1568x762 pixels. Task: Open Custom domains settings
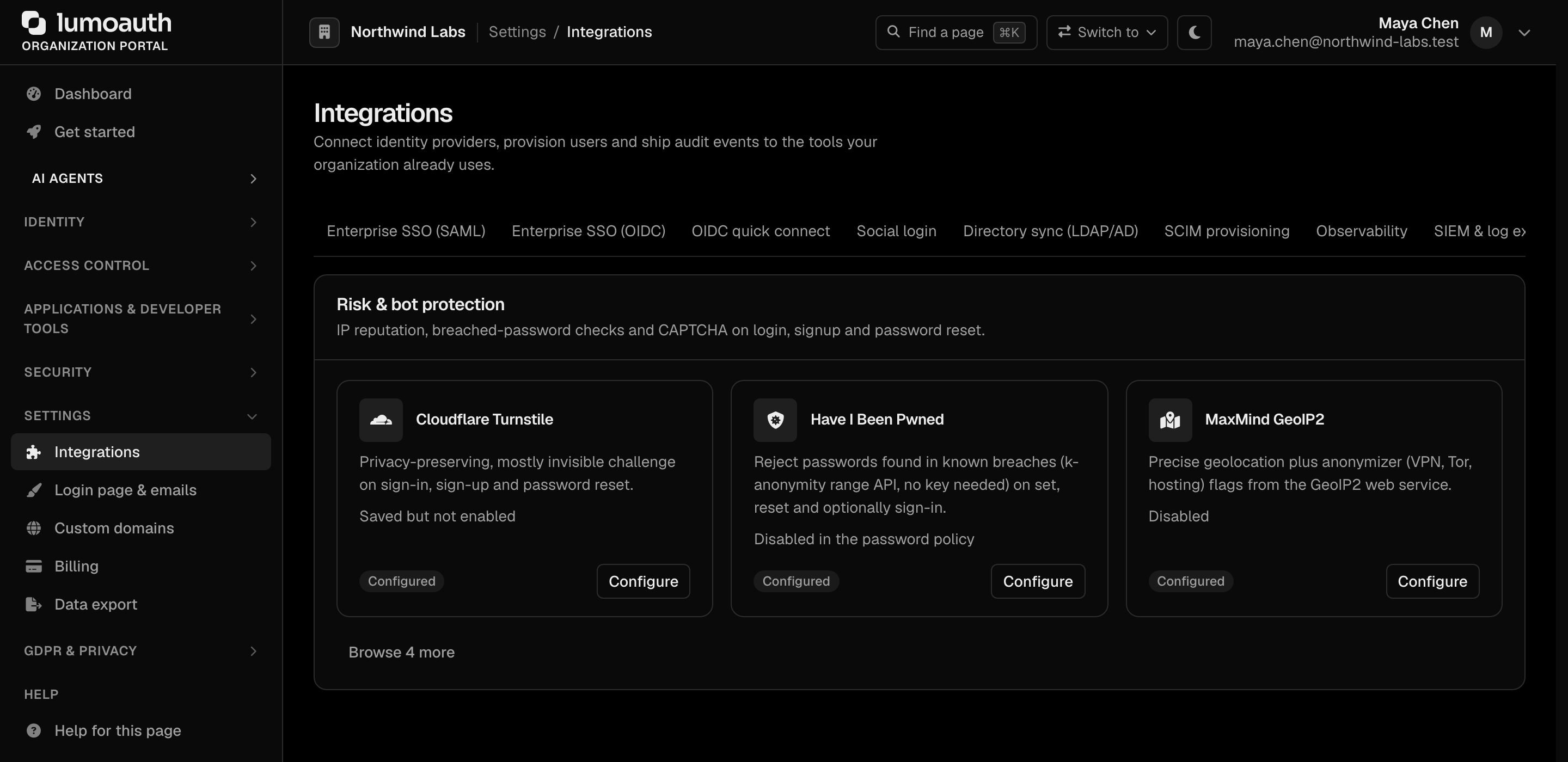tap(141, 527)
